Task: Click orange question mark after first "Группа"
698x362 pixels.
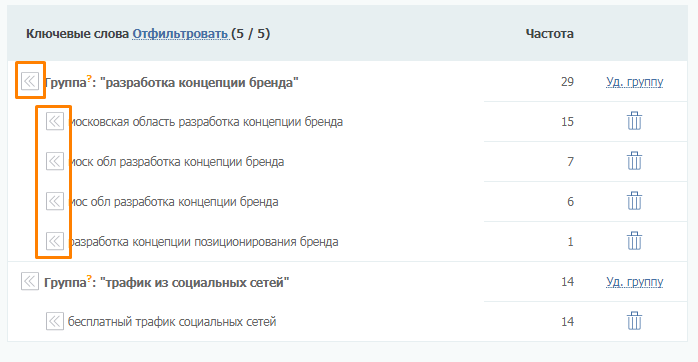Action: click(x=89, y=79)
